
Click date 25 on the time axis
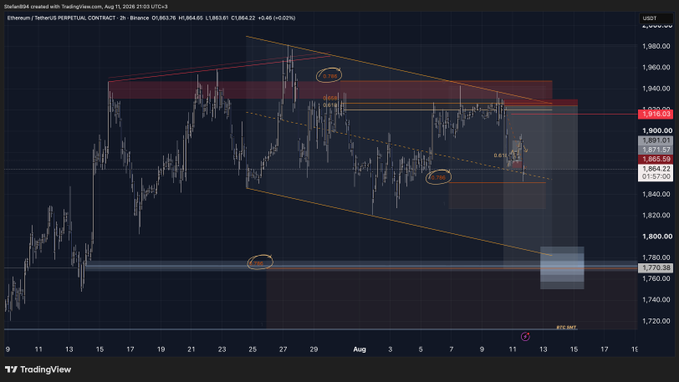252,349
